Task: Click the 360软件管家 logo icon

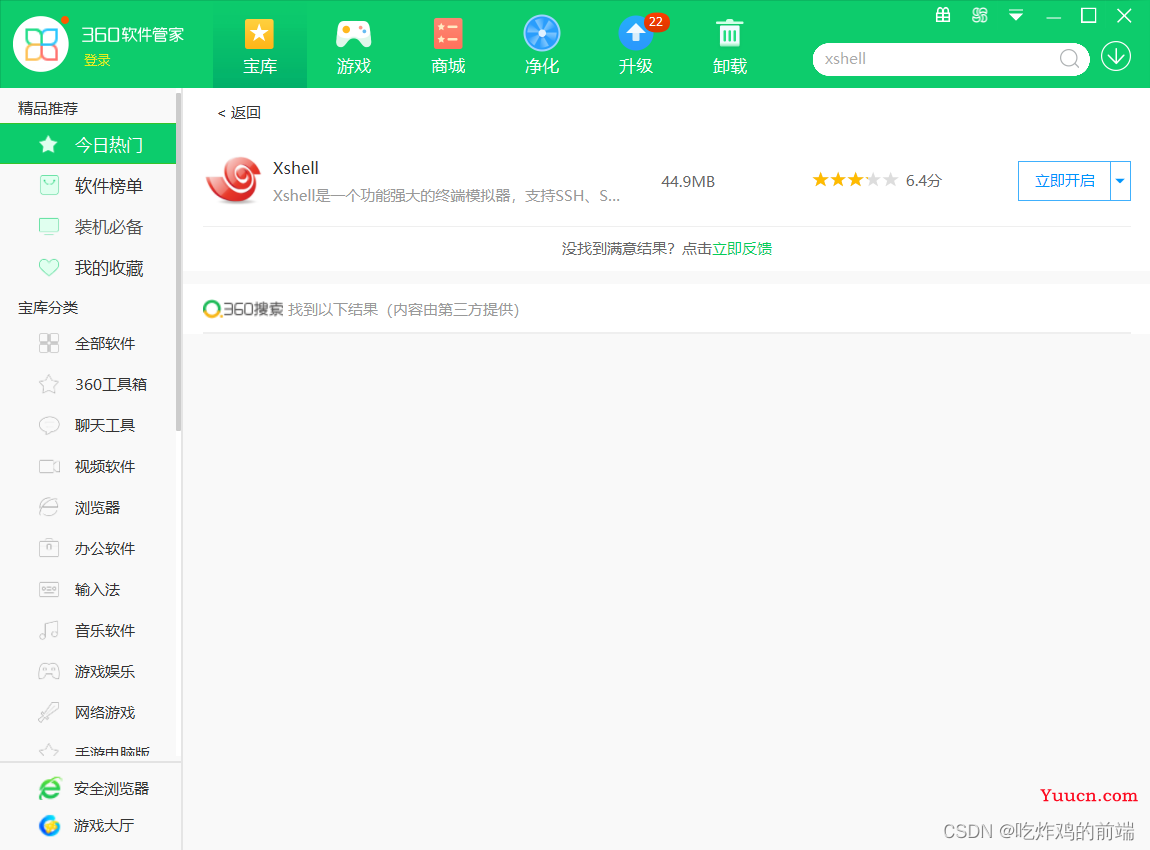Action: 41,44
